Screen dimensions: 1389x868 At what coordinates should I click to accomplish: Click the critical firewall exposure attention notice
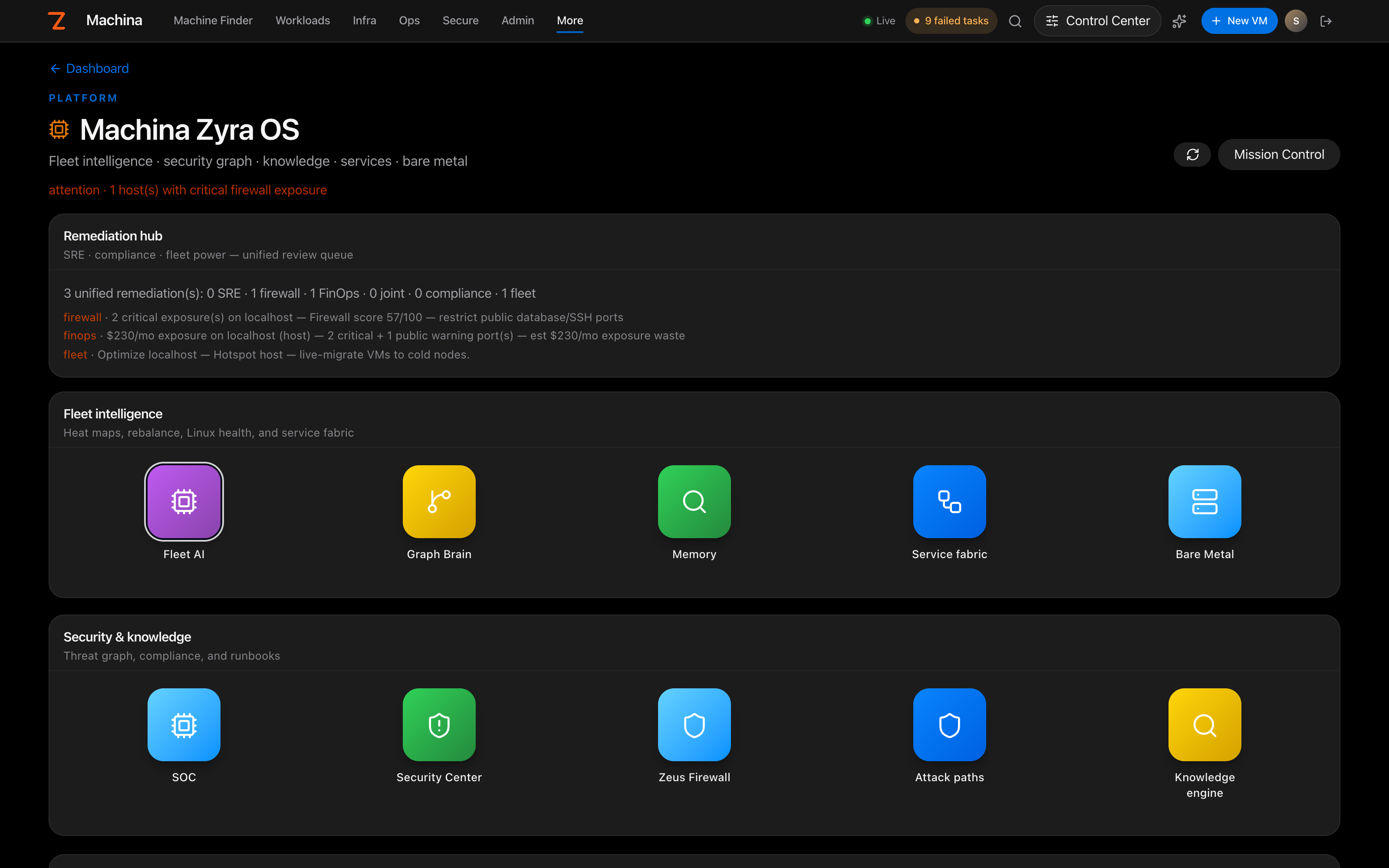tap(188, 190)
